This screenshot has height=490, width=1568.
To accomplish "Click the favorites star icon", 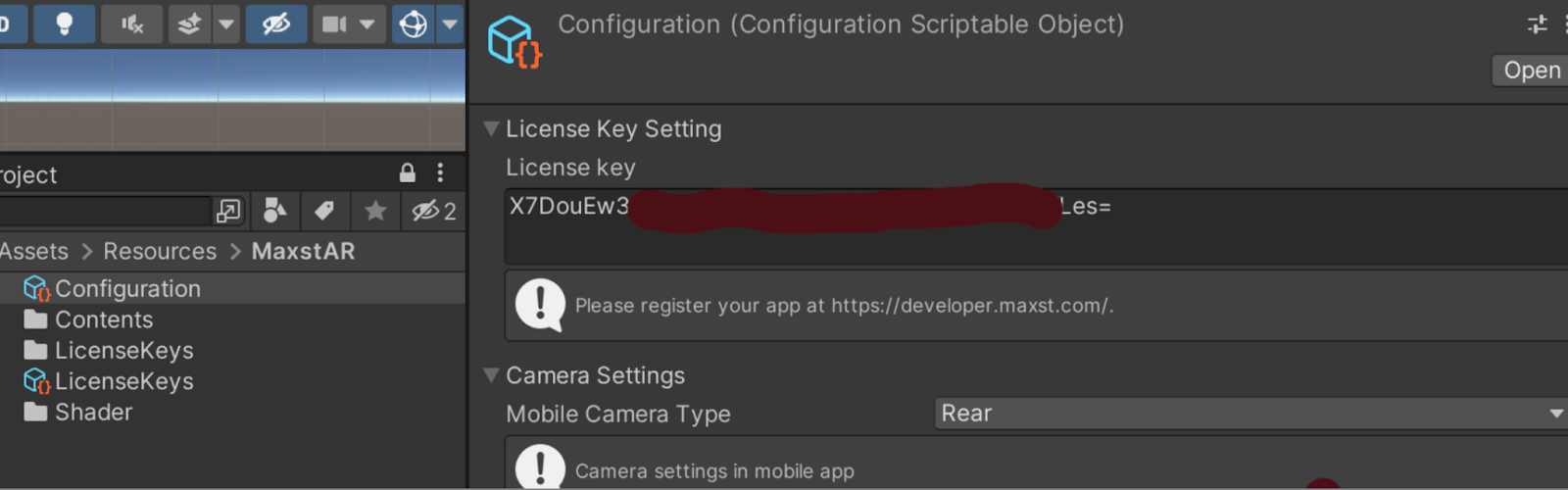I will [374, 211].
